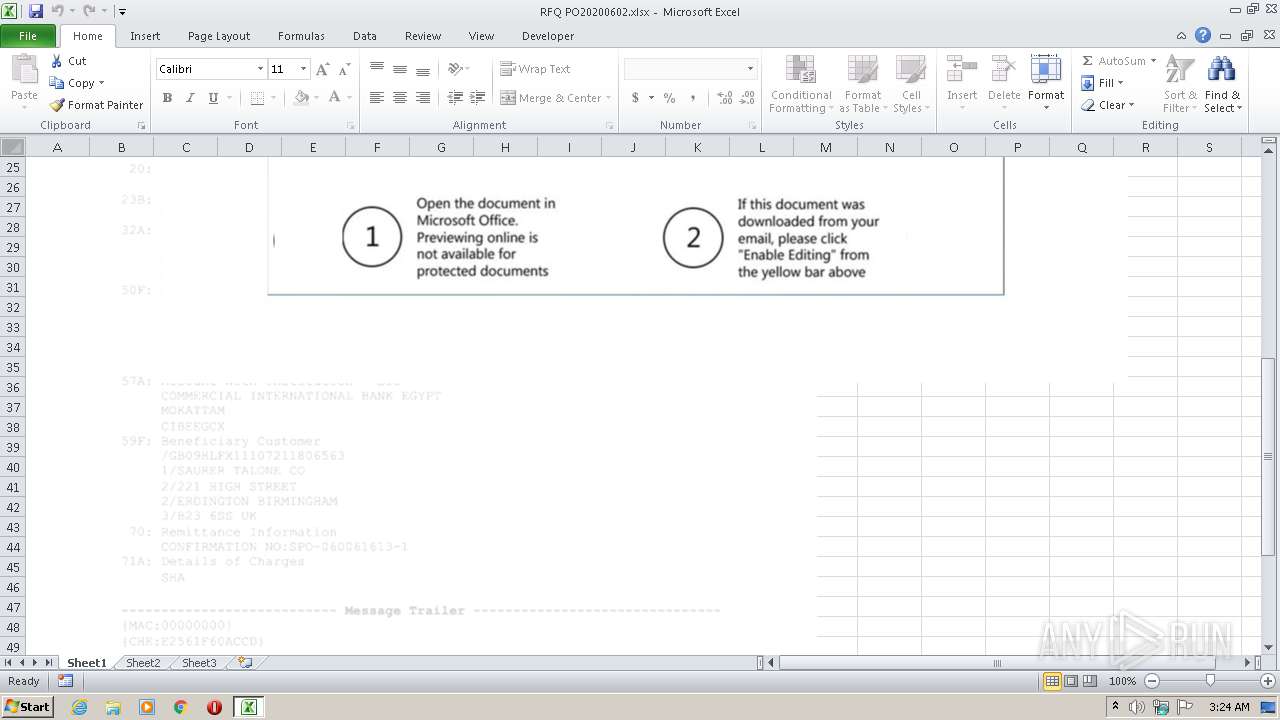Viewport: 1280px width, 720px height.
Task: Open the Number Format dropdown
Action: tap(750, 69)
